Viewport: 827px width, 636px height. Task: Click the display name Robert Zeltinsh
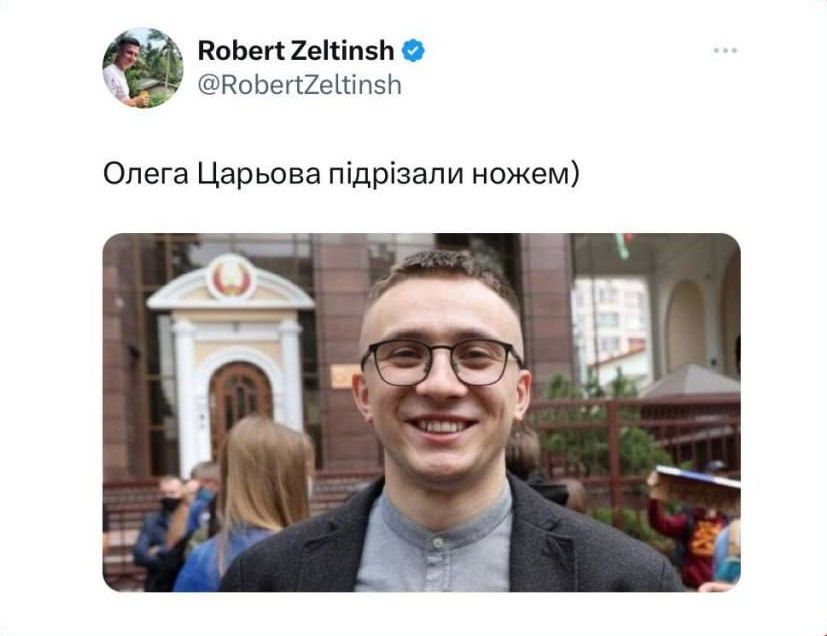[296, 51]
